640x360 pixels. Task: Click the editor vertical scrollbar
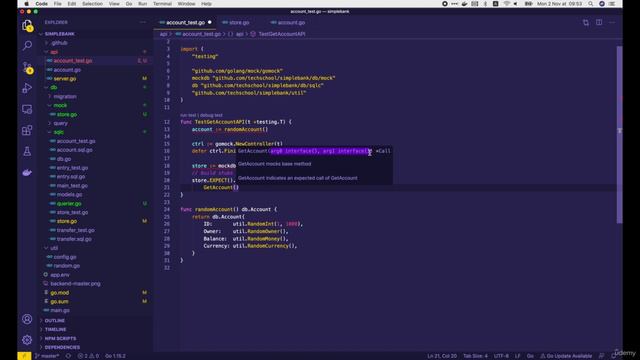(620, 135)
